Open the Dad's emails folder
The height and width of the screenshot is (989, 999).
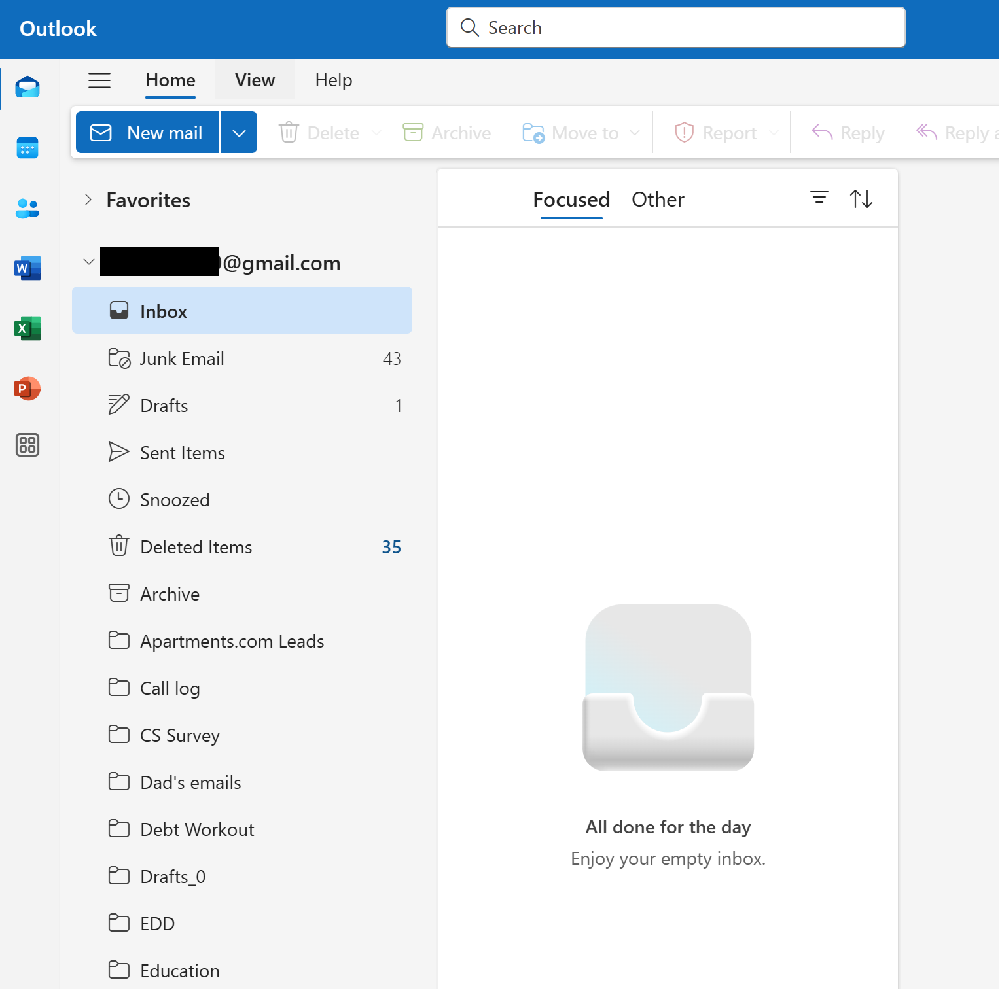click(242, 783)
